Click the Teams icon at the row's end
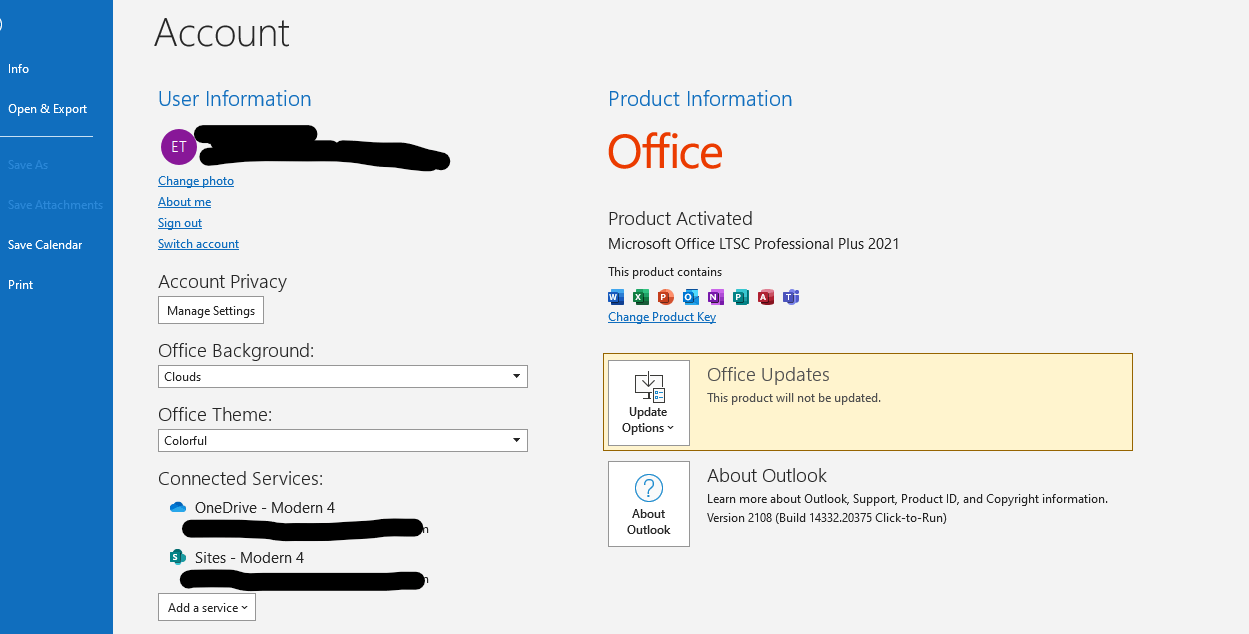This screenshot has width=1249, height=634. [x=790, y=297]
